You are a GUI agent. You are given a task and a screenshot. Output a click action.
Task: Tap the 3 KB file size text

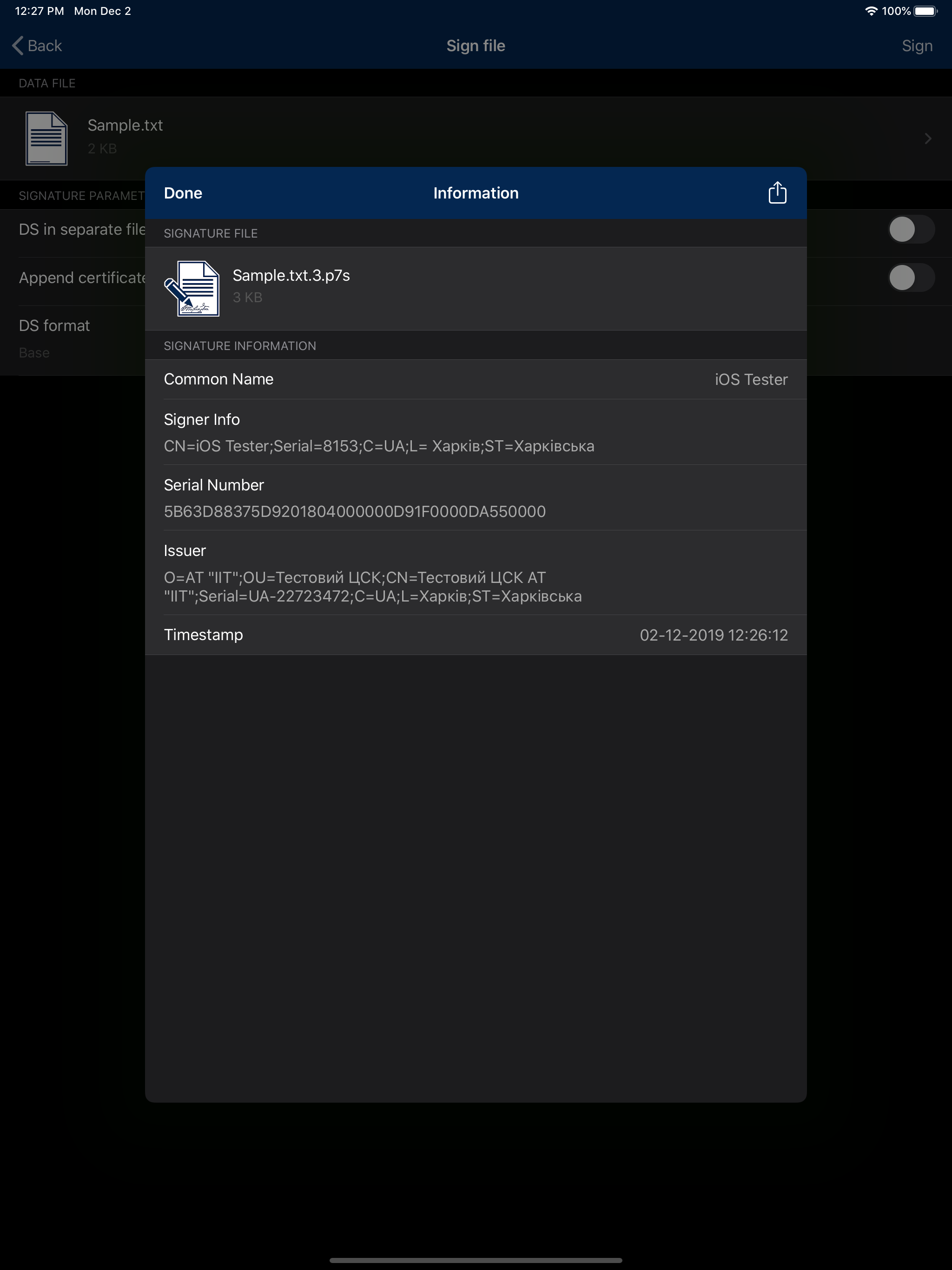[x=247, y=298]
